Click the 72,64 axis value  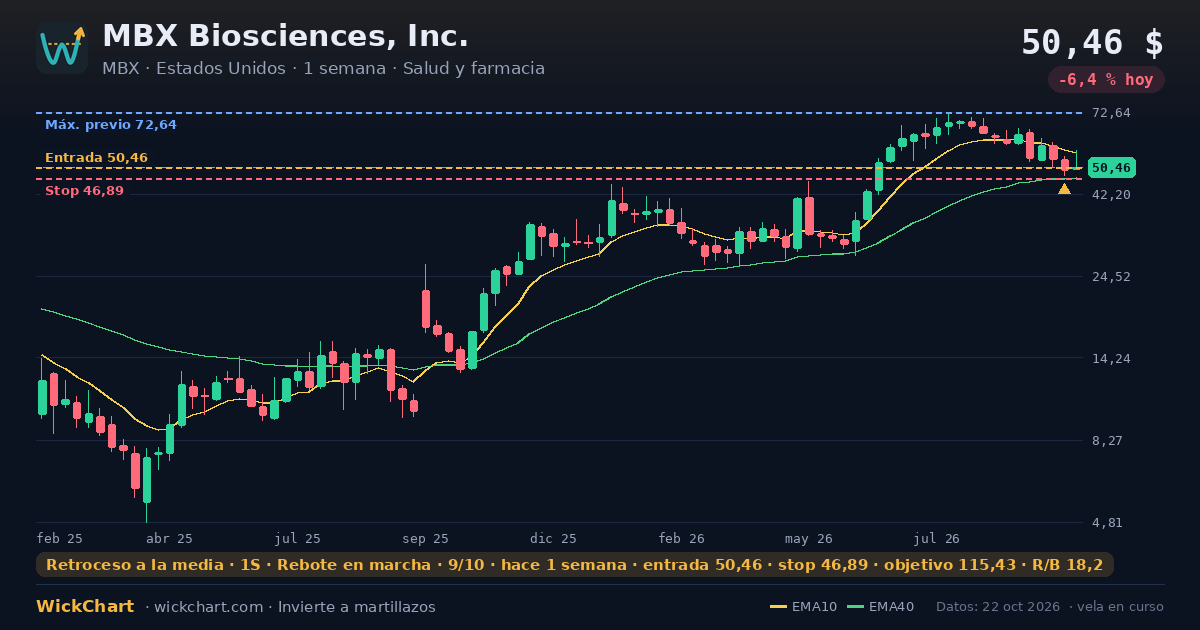(x=1111, y=113)
